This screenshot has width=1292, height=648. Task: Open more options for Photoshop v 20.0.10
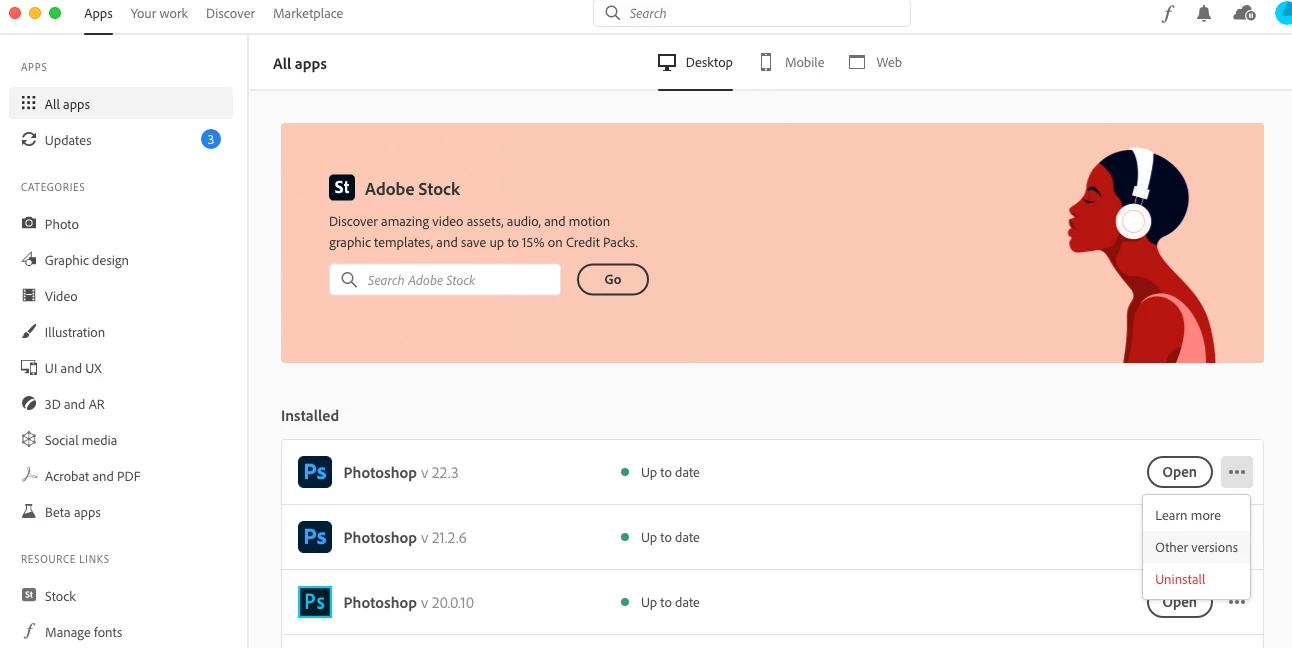[1237, 602]
